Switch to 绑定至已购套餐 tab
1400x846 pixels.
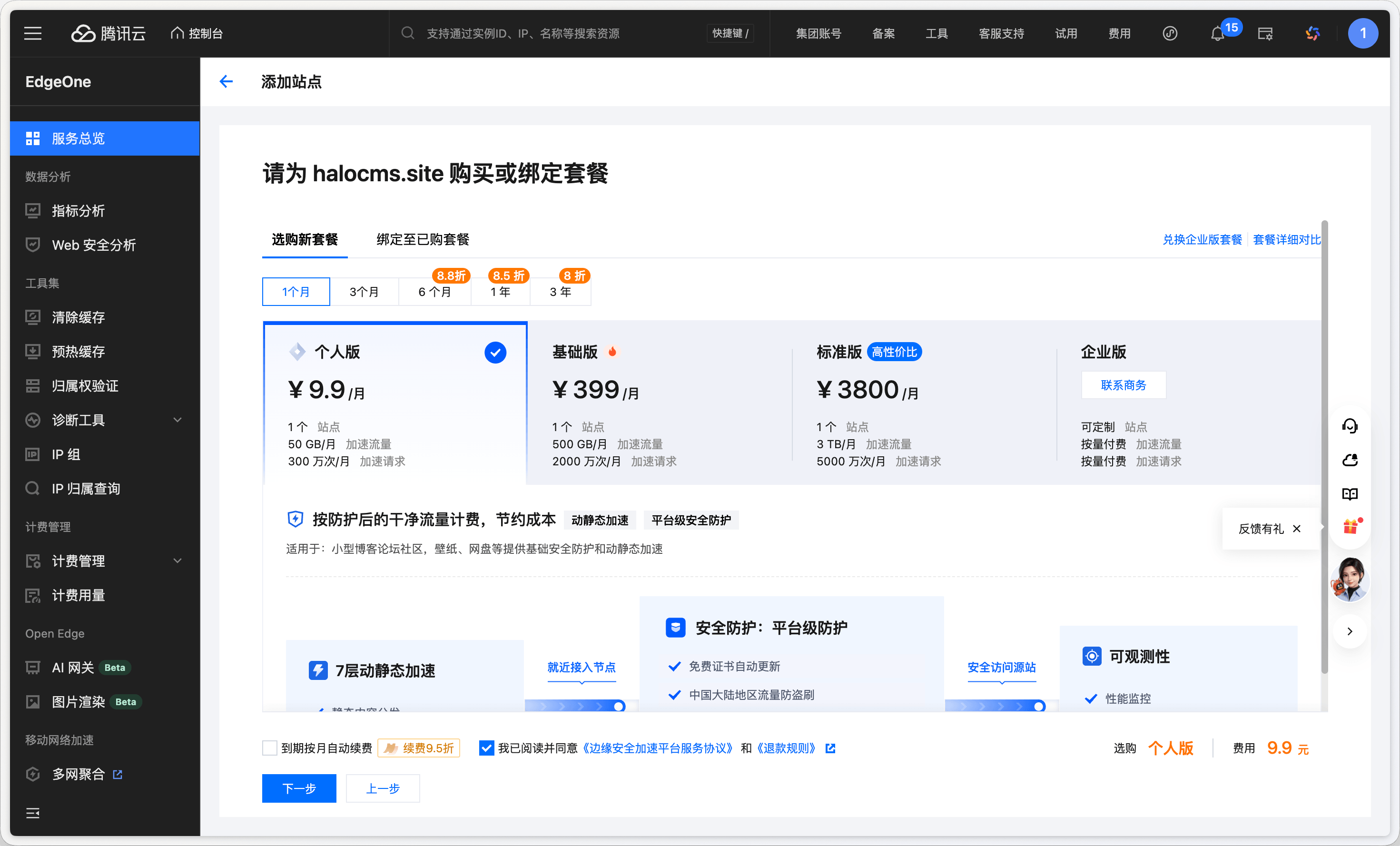point(423,239)
